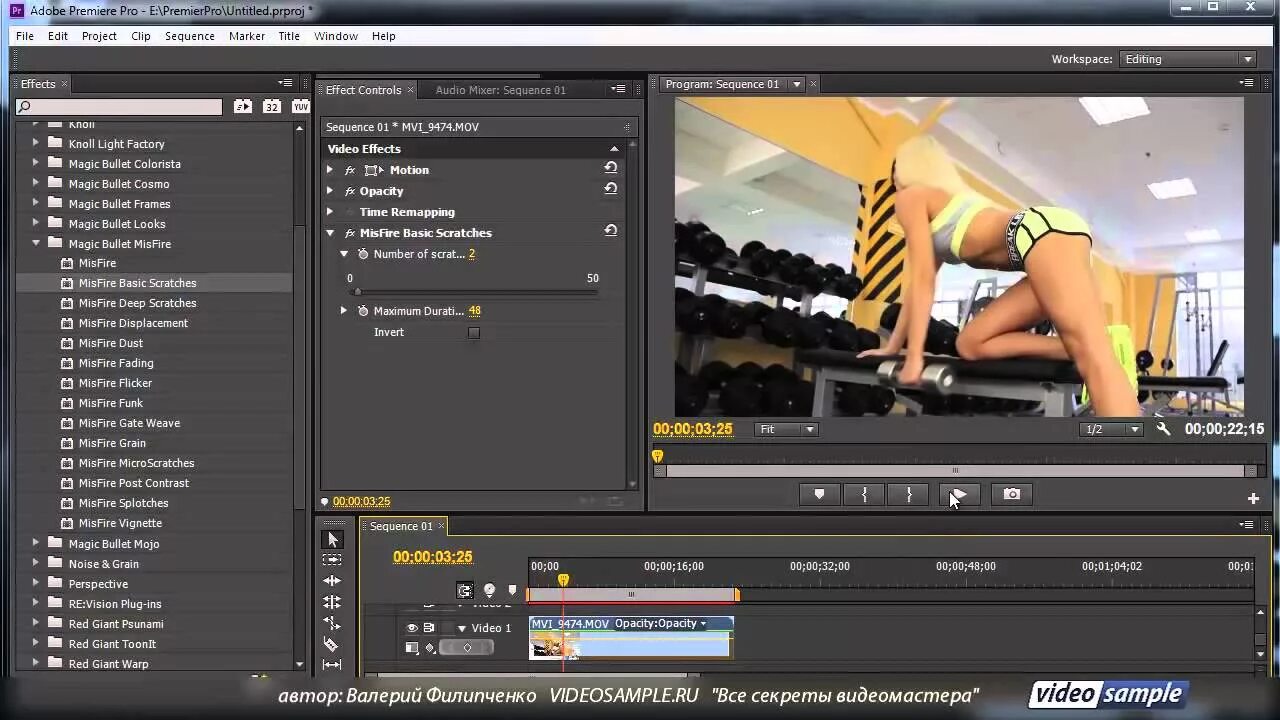Click the Program monitor time ruler playhead
1280x720 pixels.
click(x=658, y=456)
